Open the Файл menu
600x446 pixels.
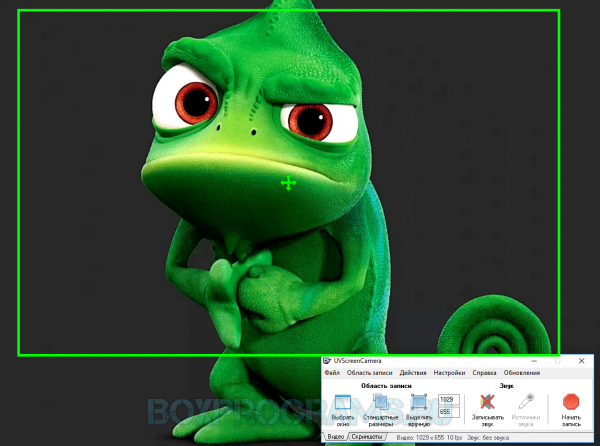point(332,373)
